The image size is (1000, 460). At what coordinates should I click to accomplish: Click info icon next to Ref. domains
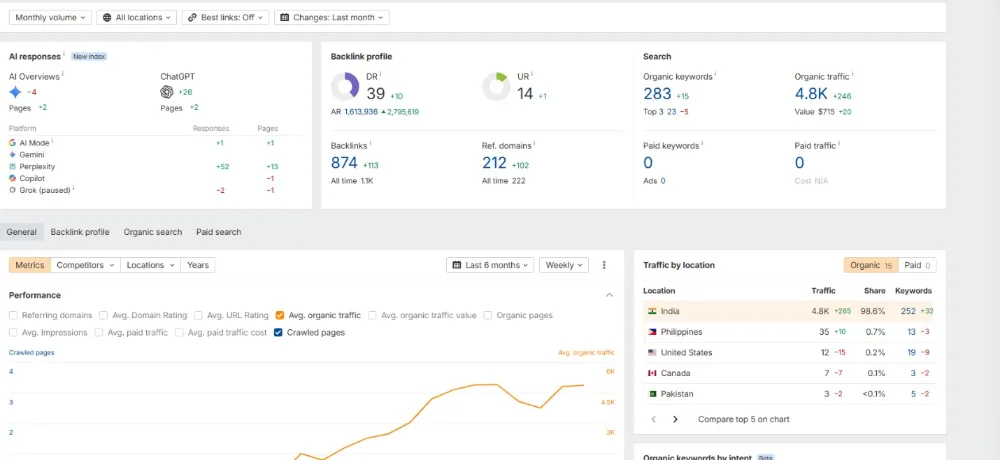[x=534, y=144]
